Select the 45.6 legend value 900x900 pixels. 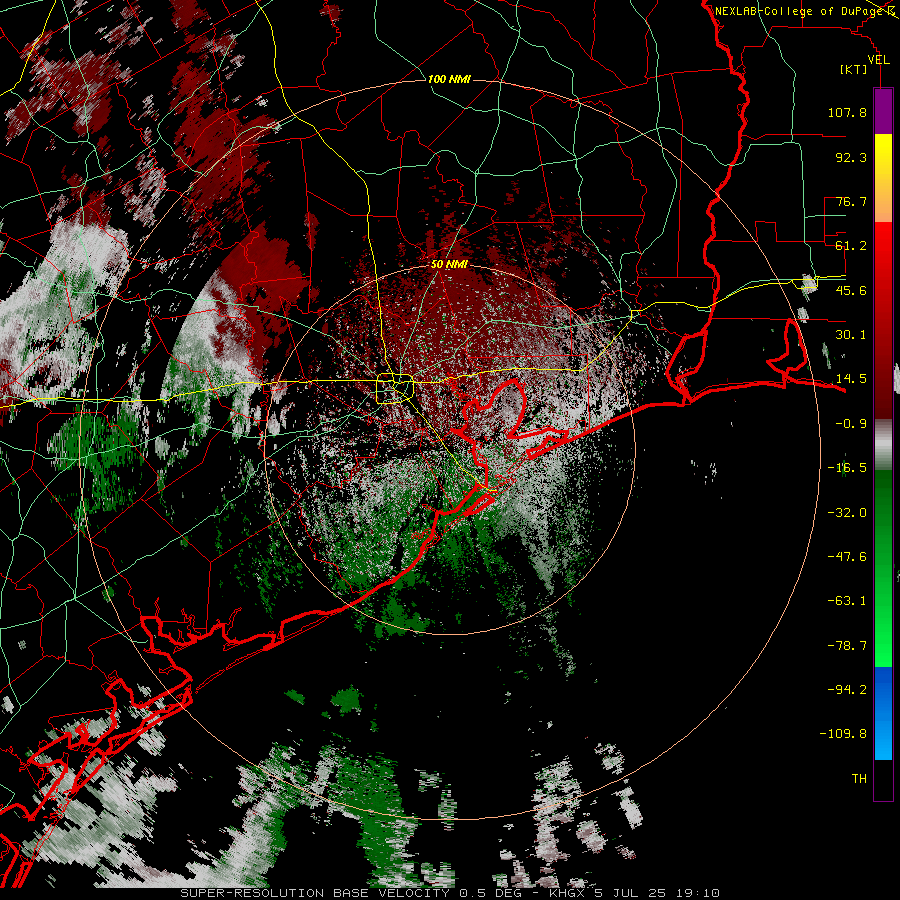coord(851,290)
